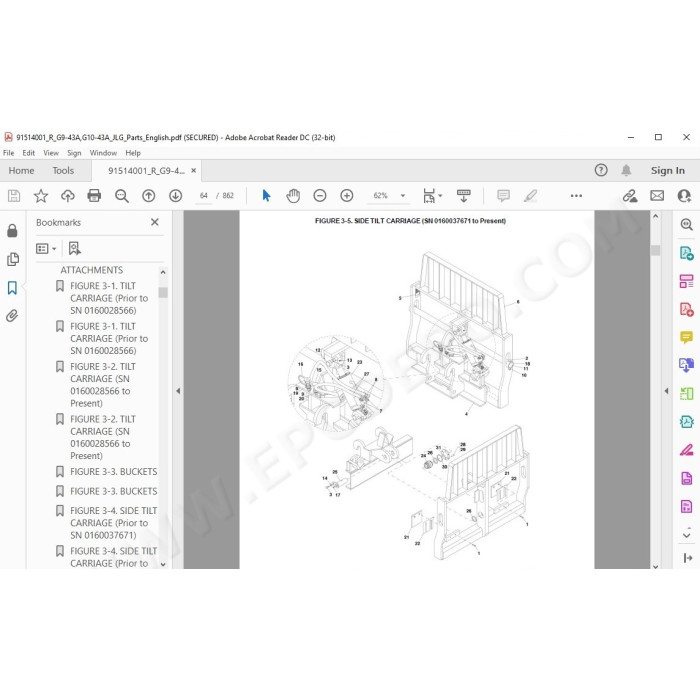Share a link to this file
The height and width of the screenshot is (700, 700).
coord(630,196)
